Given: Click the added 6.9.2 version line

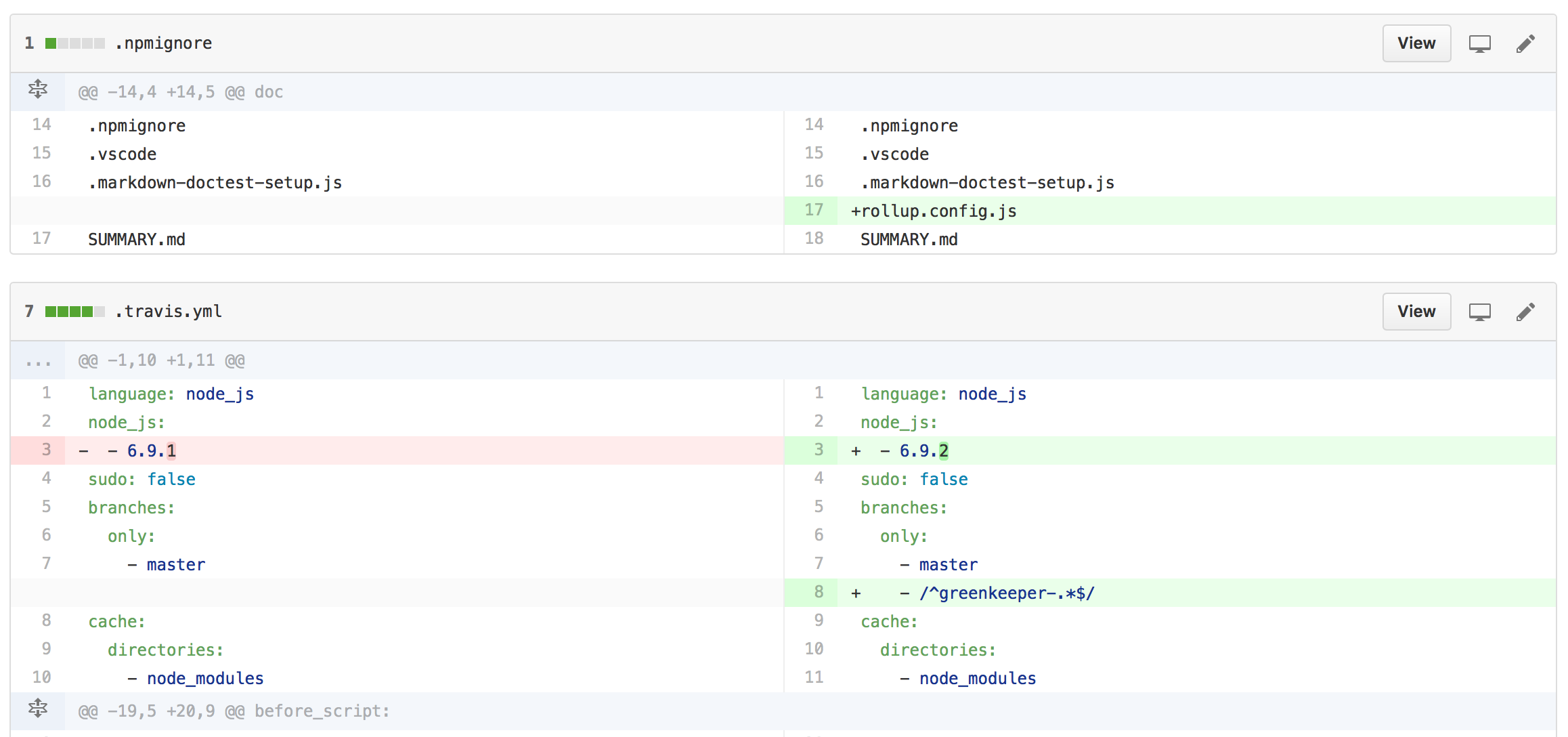Looking at the screenshot, I should (923, 451).
